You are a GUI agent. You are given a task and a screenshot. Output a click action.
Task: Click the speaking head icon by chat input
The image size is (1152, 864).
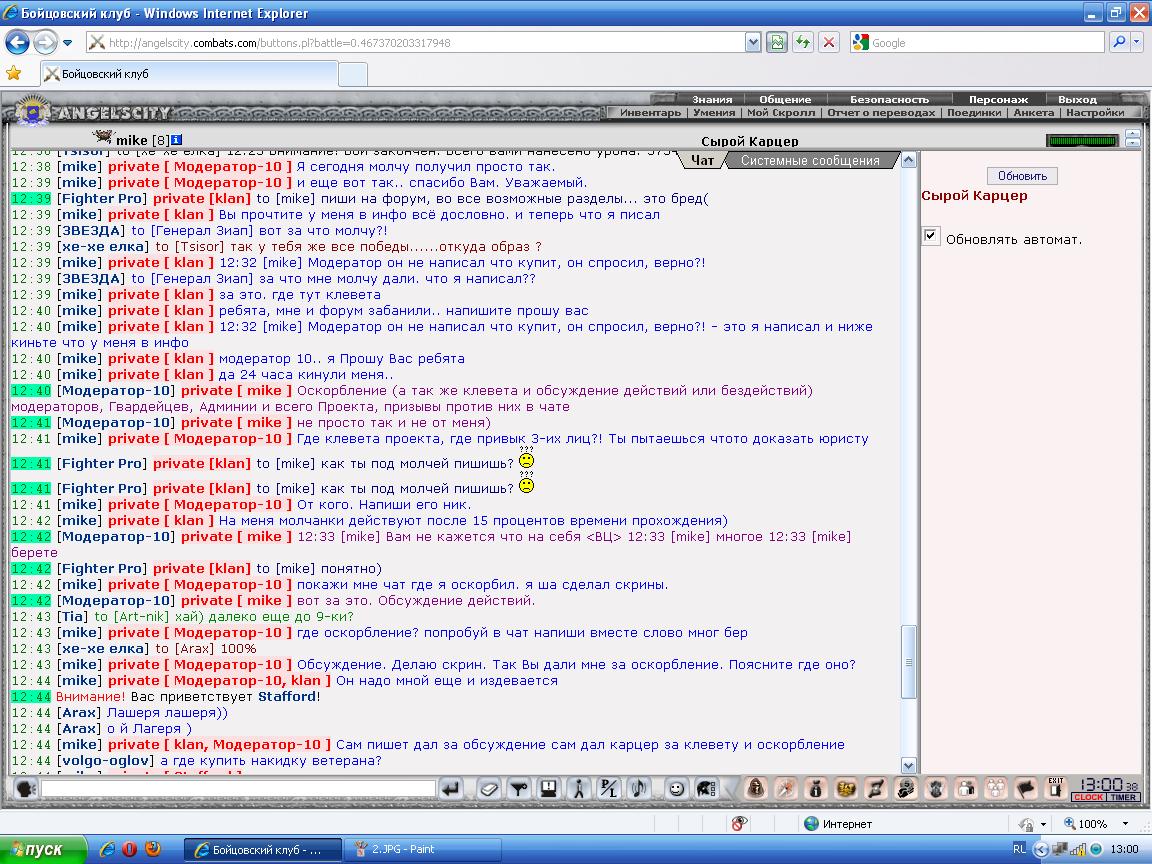click(25, 789)
